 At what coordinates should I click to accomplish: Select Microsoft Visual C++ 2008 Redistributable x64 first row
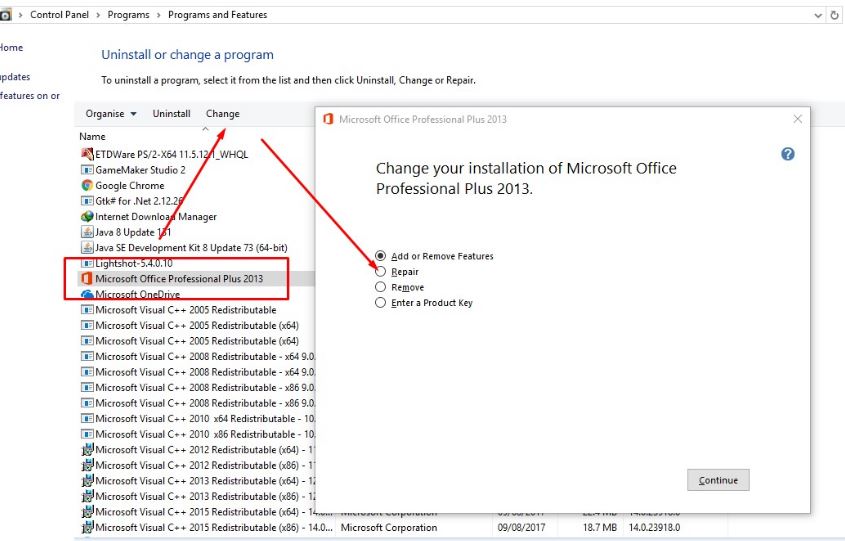pos(197,357)
